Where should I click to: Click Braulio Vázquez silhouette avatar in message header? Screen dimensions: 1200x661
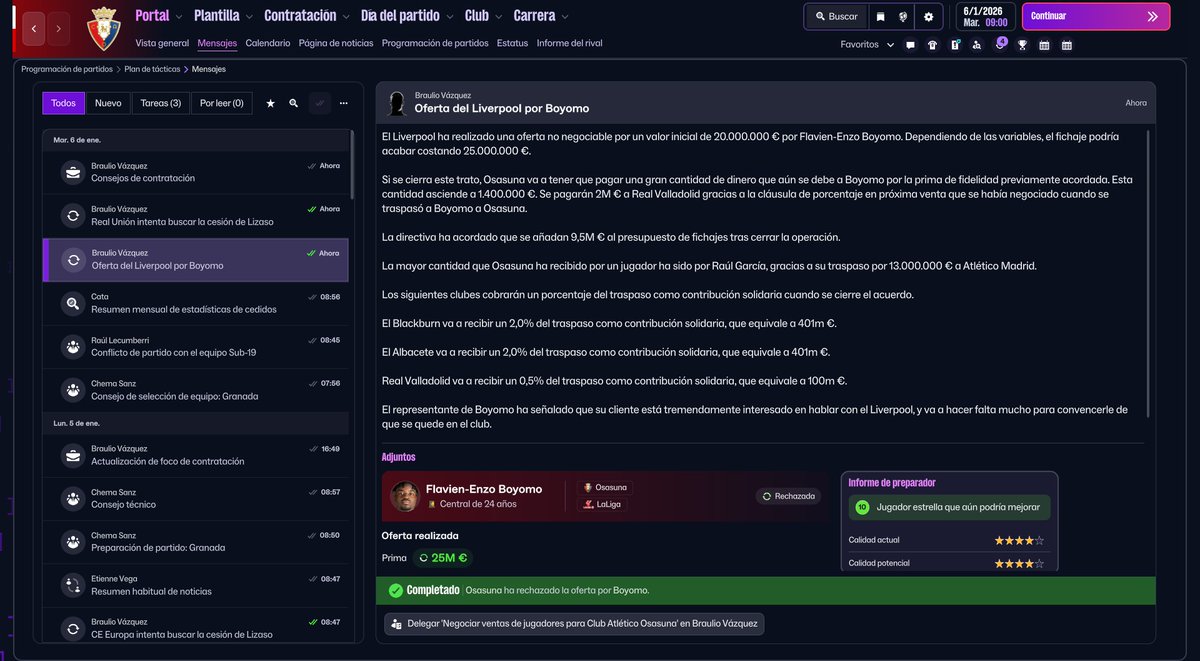(x=397, y=102)
